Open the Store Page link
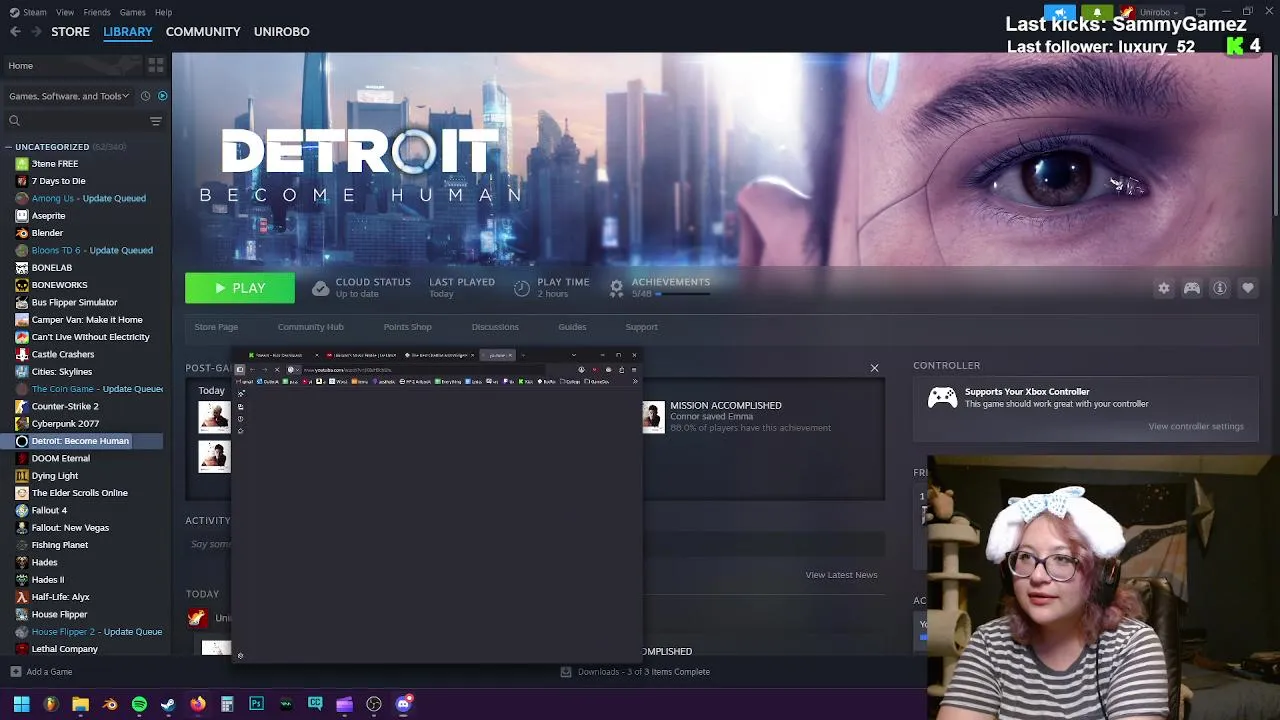This screenshot has height=720, width=1280. coord(216,327)
